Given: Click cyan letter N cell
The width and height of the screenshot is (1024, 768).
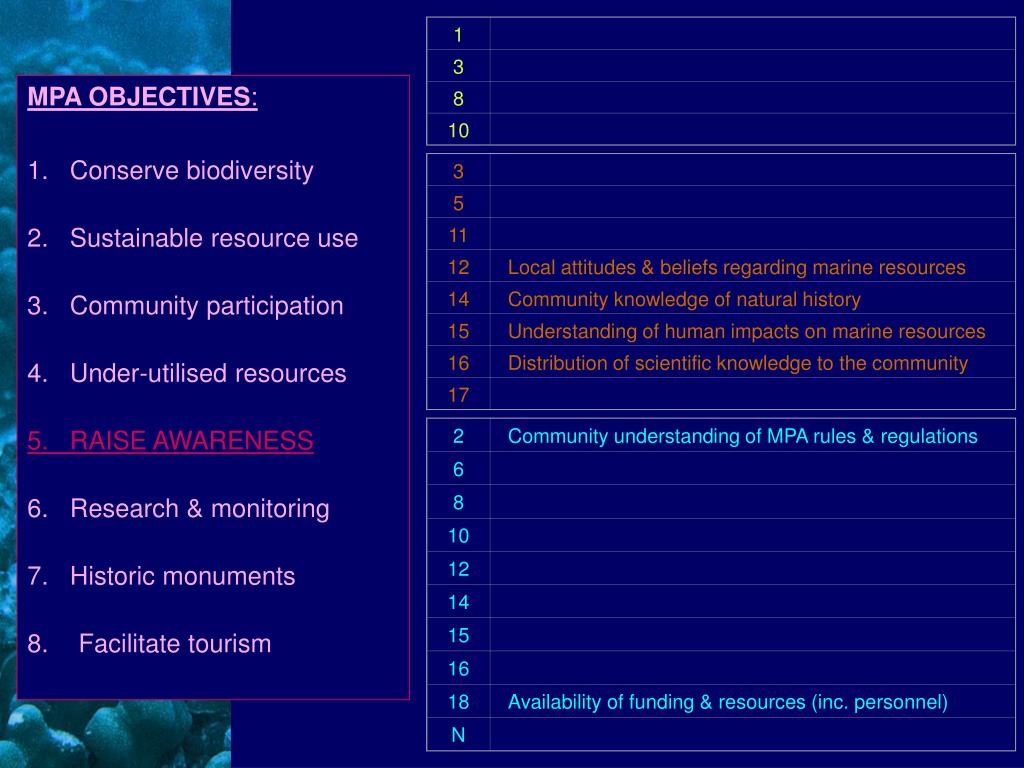Looking at the screenshot, I should pyautogui.click(x=458, y=735).
